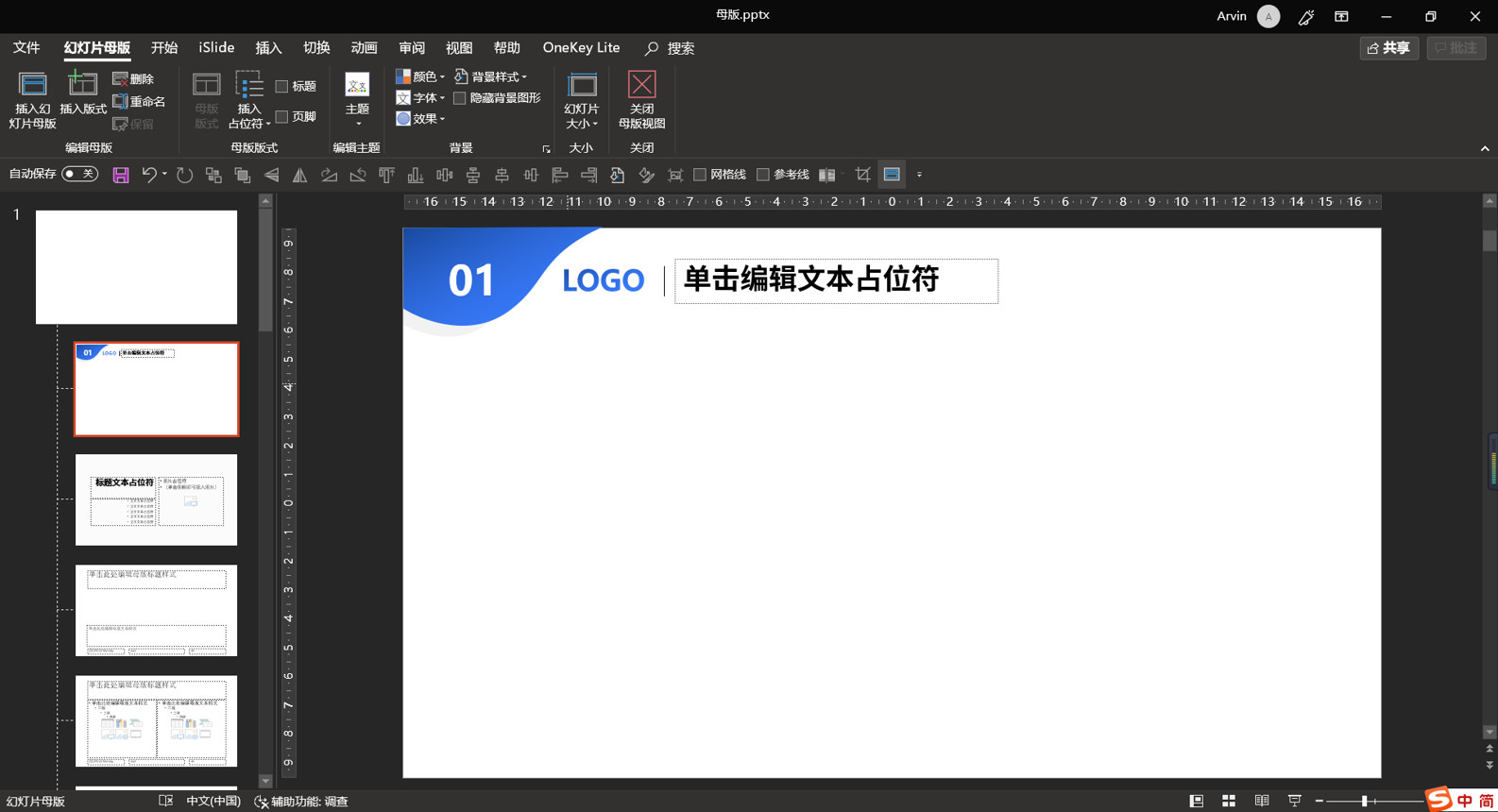Click Align Bottom icon in quick toolbar
The width and height of the screenshot is (1498, 812).
tap(415, 175)
